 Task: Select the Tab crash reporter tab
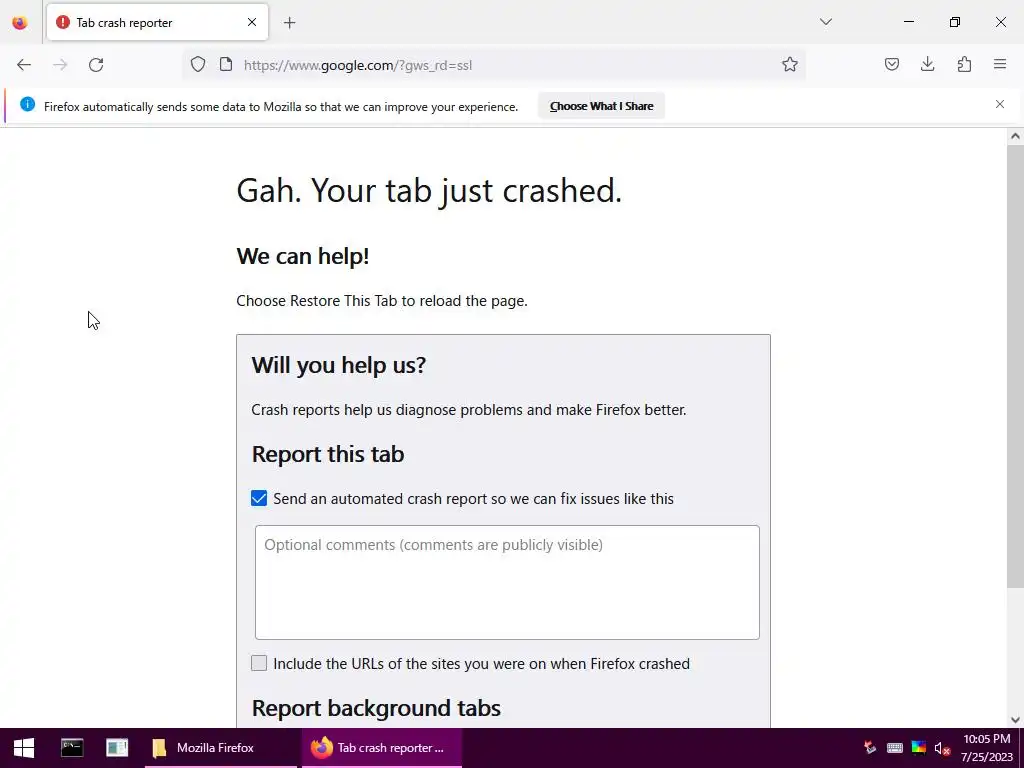tap(157, 22)
